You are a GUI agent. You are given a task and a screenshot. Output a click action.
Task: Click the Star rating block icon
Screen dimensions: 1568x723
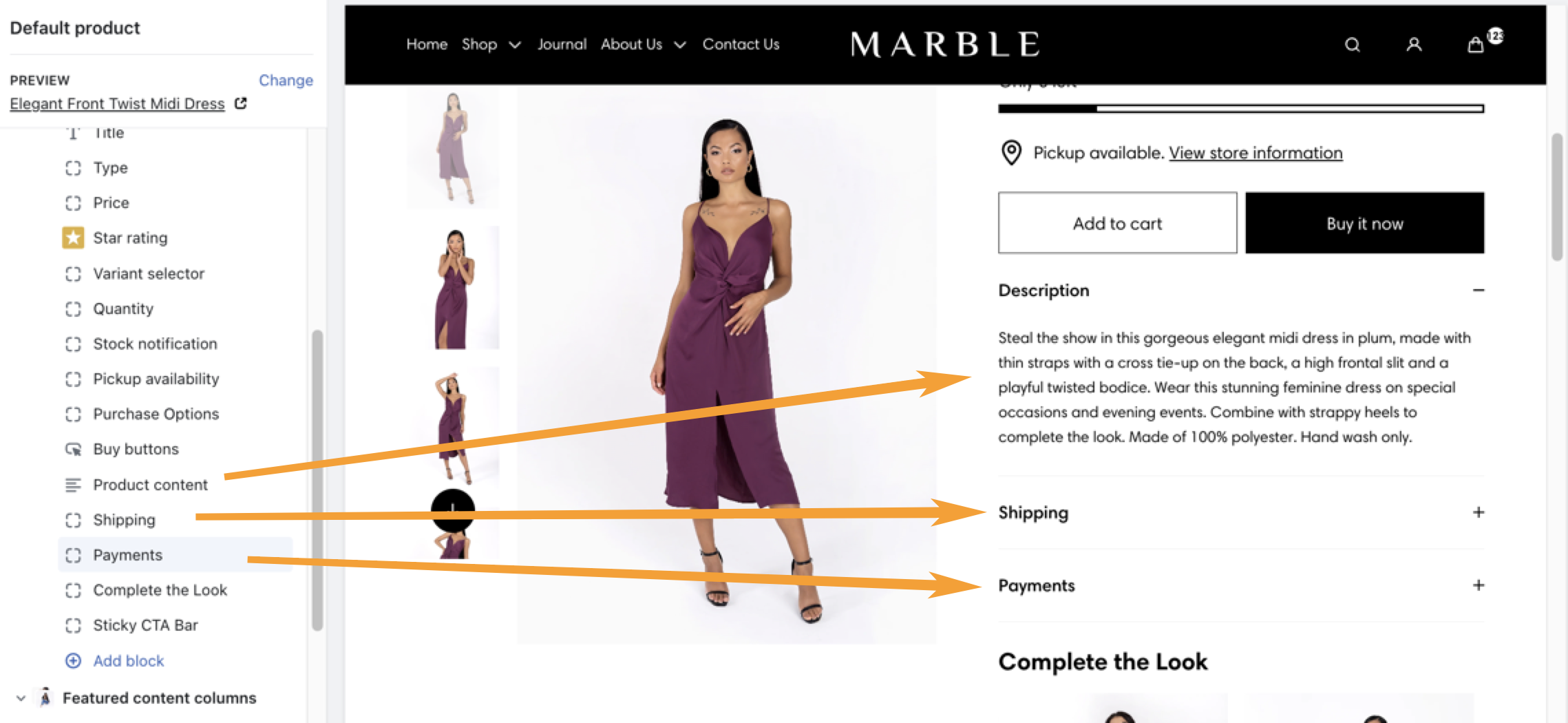click(x=73, y=238)
